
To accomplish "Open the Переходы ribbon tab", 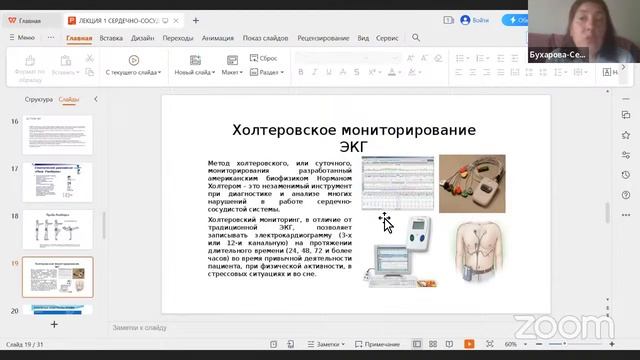I will pyautogui.click(x=178, y=38).
